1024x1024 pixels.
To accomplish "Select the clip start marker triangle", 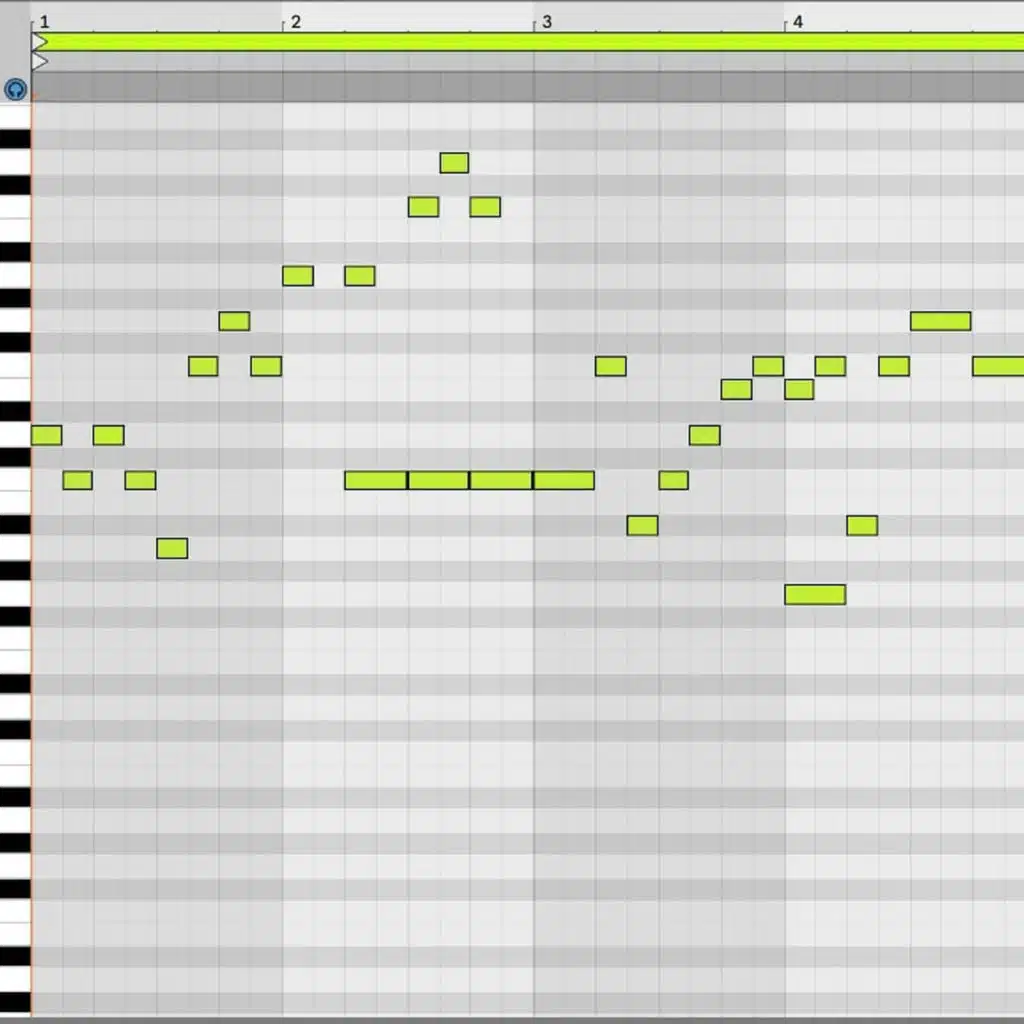I will click(39, 62).
